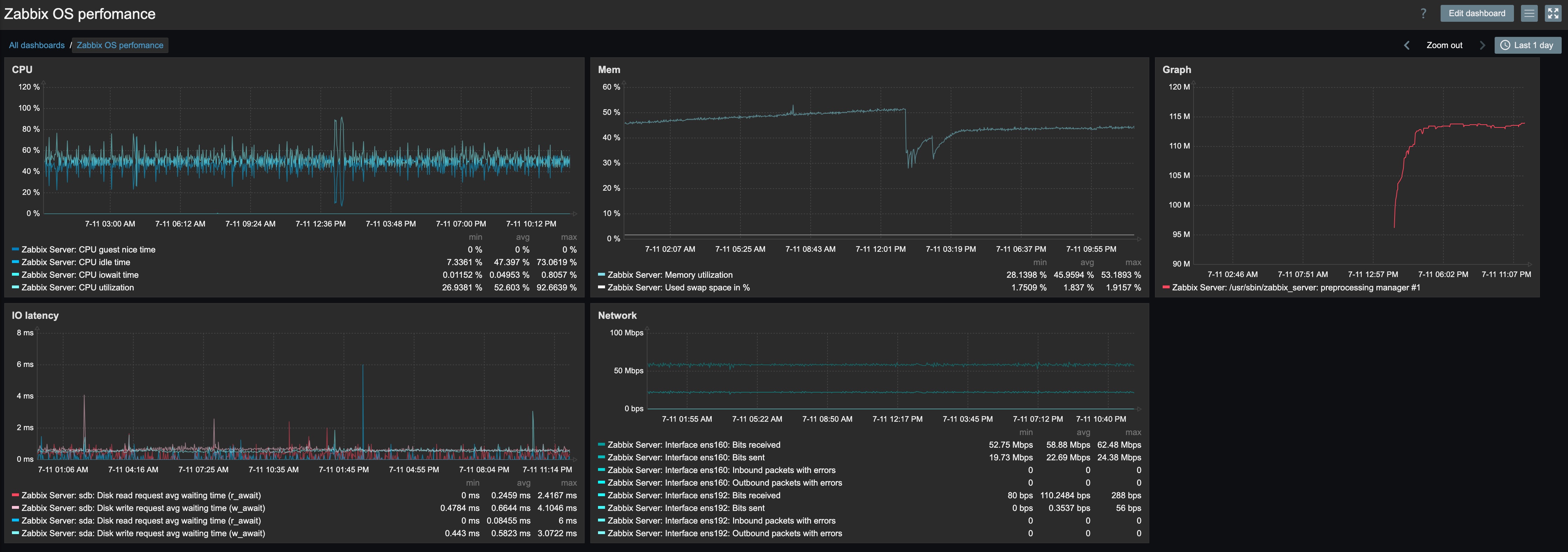Screen dimensions: 1568x552
Task: Click the Edit dashboard button
Action: point(1477,13)
